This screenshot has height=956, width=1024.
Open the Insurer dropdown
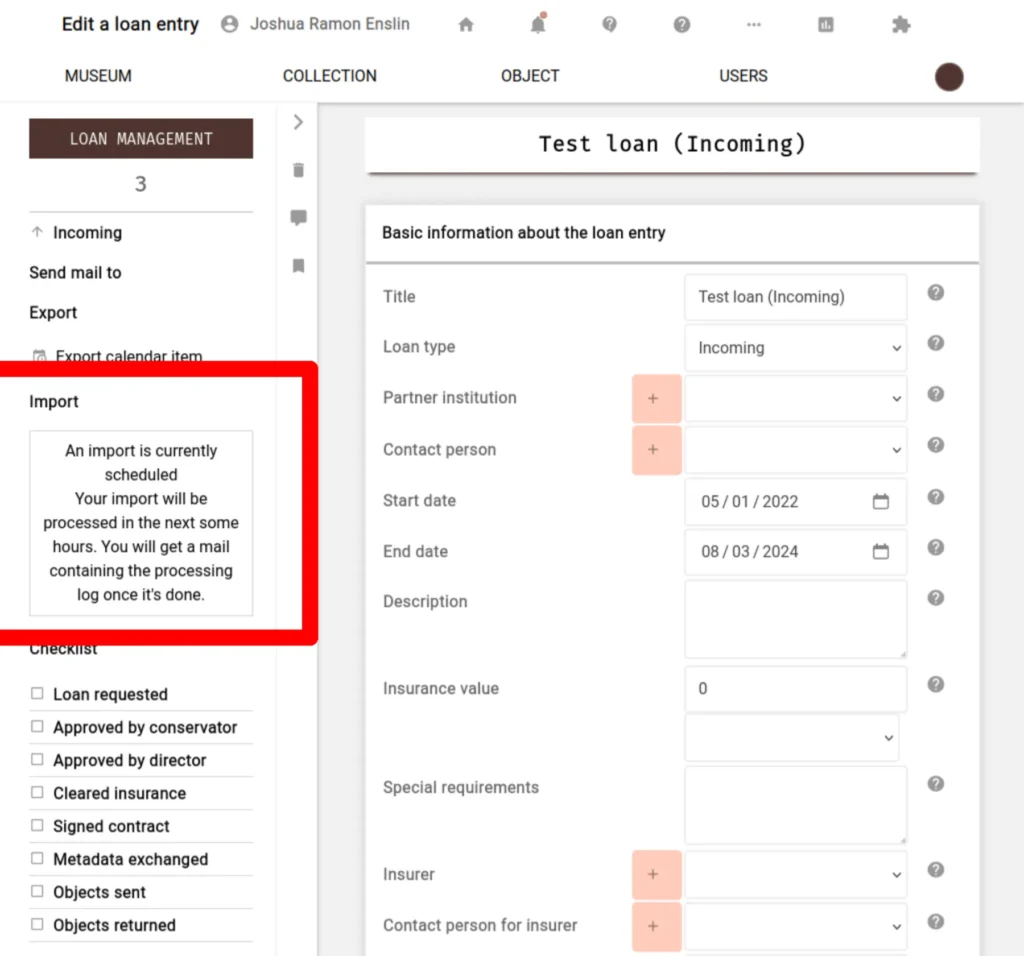tap(795, 874)
